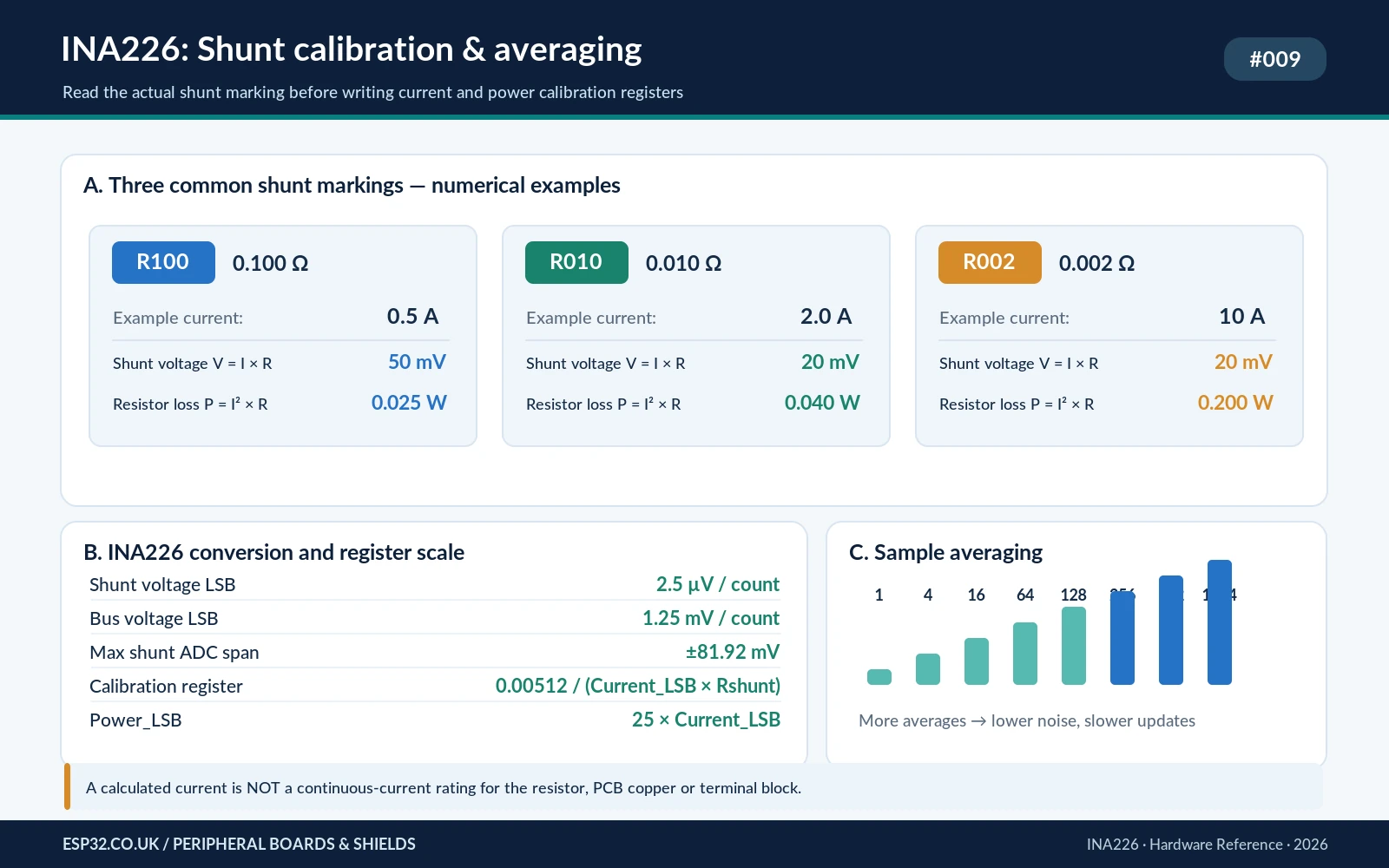Click the Calibration register row label
The image size is (1389, 868).
click(166, 687)
